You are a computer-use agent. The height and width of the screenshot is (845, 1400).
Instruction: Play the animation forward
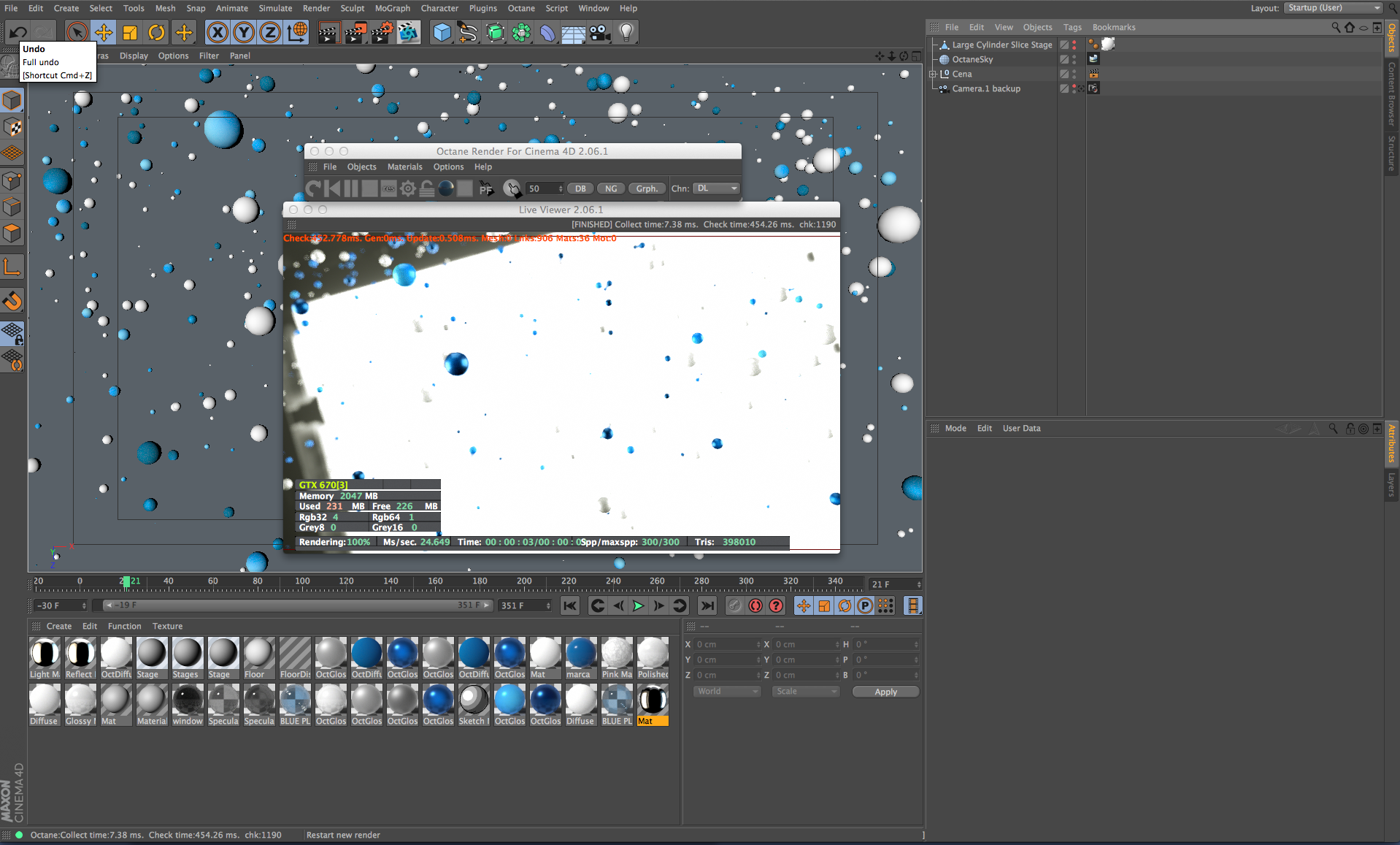pos(638,605)
